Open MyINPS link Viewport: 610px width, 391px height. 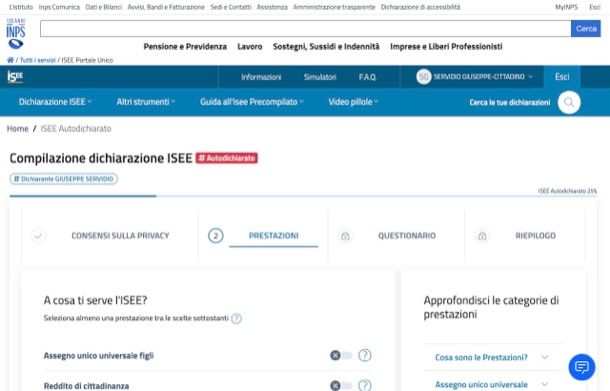[x=566, y=7]
